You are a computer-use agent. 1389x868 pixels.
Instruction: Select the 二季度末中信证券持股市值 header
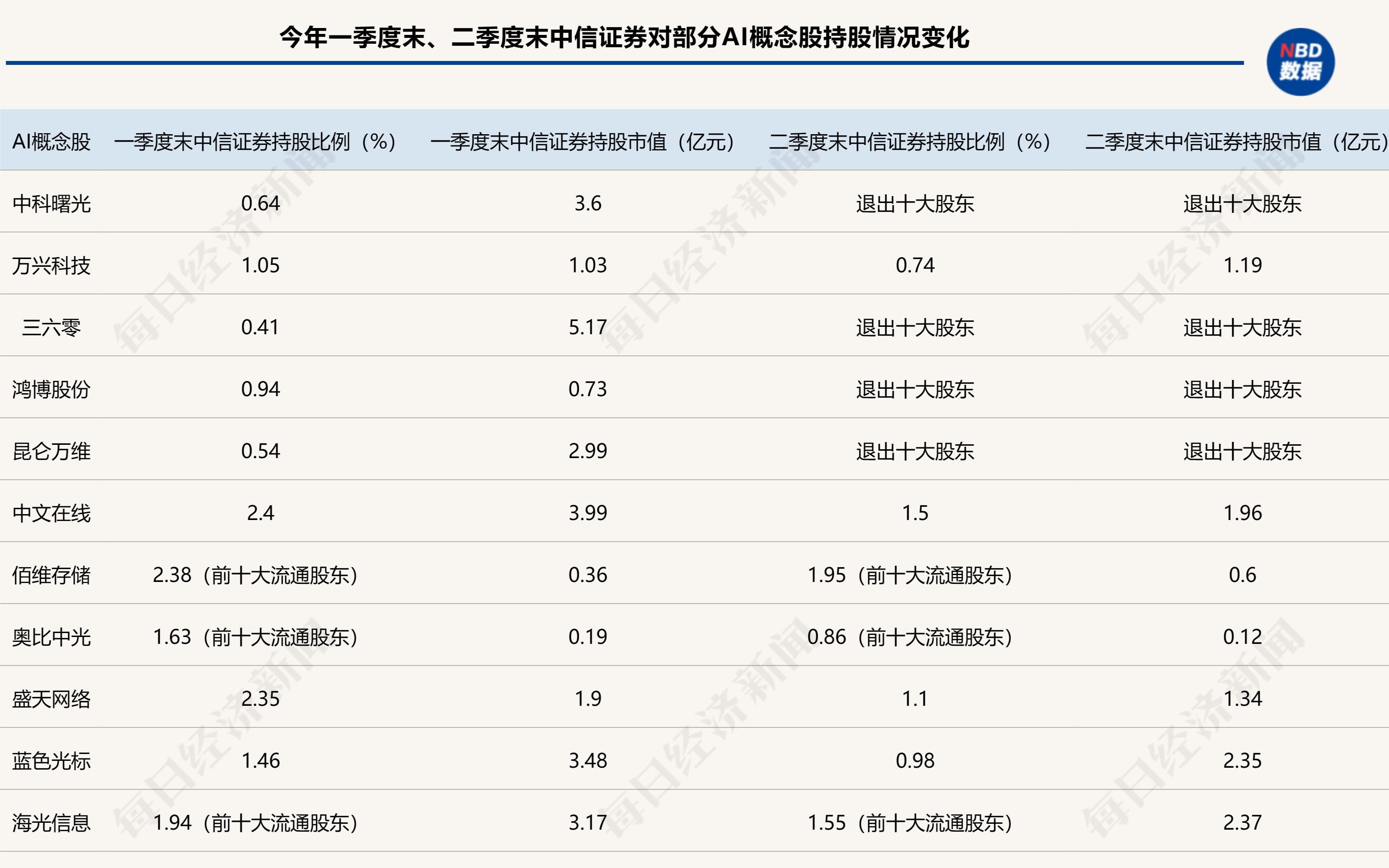[x=1238, y=141]
